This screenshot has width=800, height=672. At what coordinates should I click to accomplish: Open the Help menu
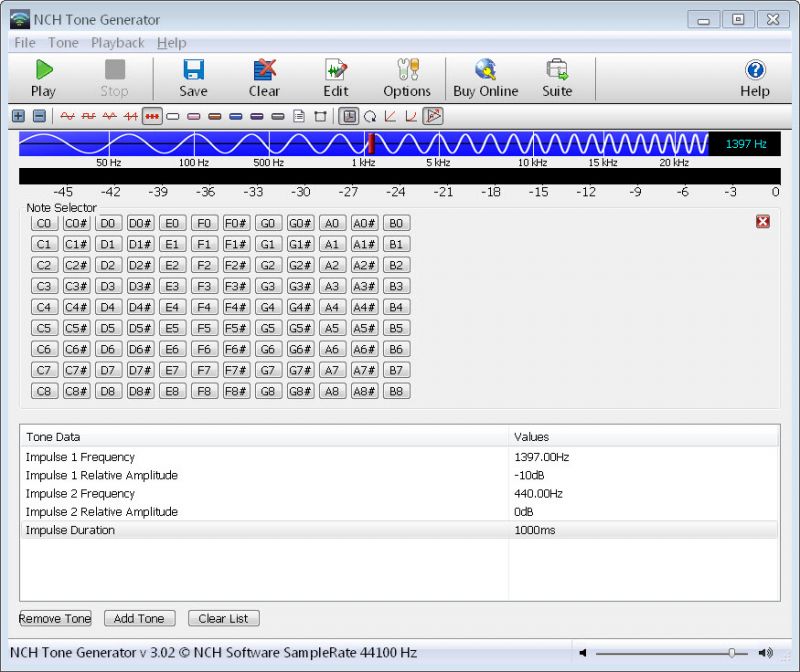[171, 43]
